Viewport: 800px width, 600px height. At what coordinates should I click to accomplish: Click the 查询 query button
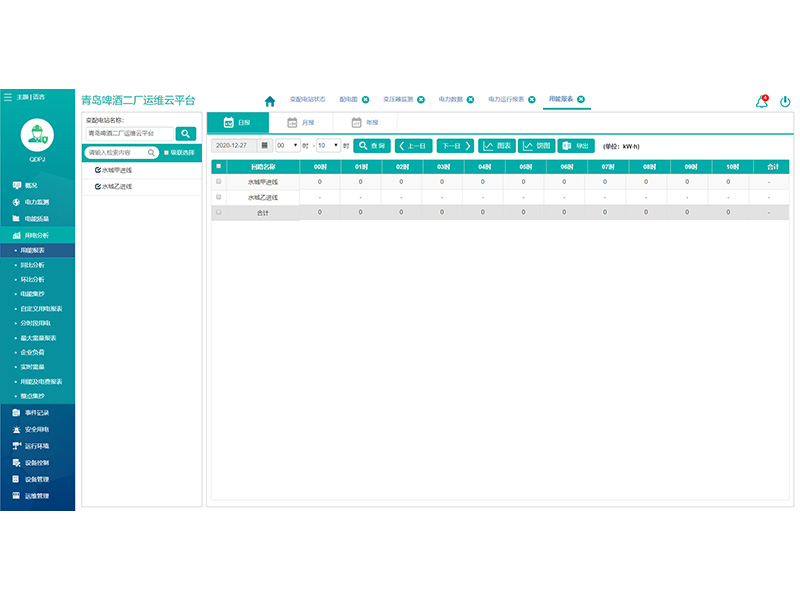click(x=373, y=146)
